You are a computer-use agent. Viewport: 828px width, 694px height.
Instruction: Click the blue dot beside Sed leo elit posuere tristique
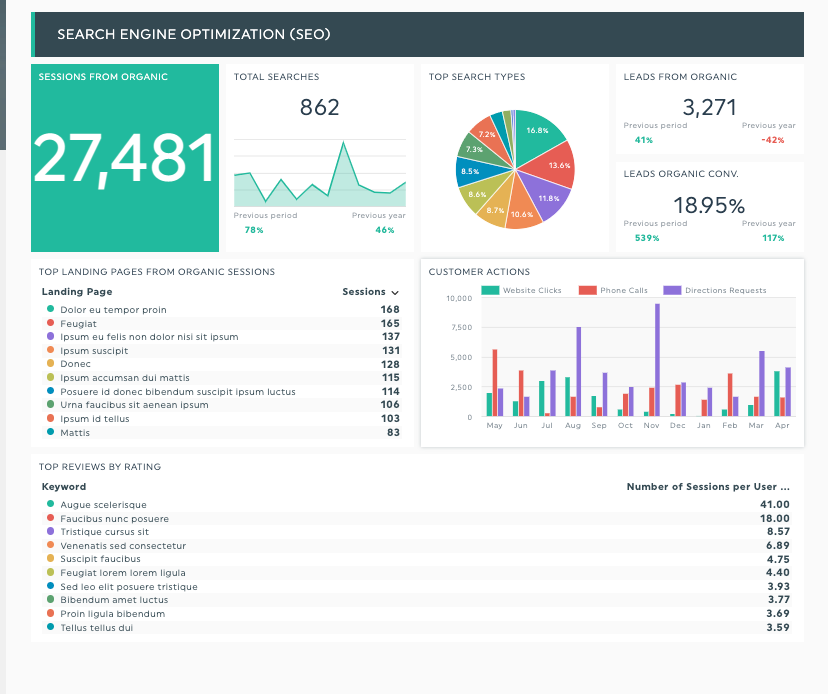pos(50,587)
